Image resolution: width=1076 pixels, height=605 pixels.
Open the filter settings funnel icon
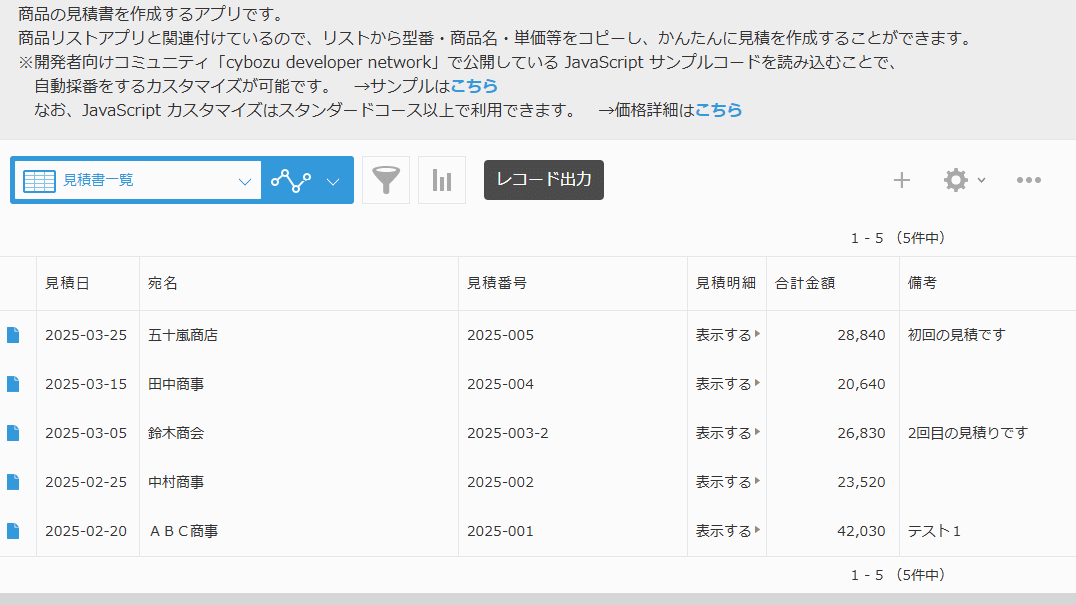[386, 180]
